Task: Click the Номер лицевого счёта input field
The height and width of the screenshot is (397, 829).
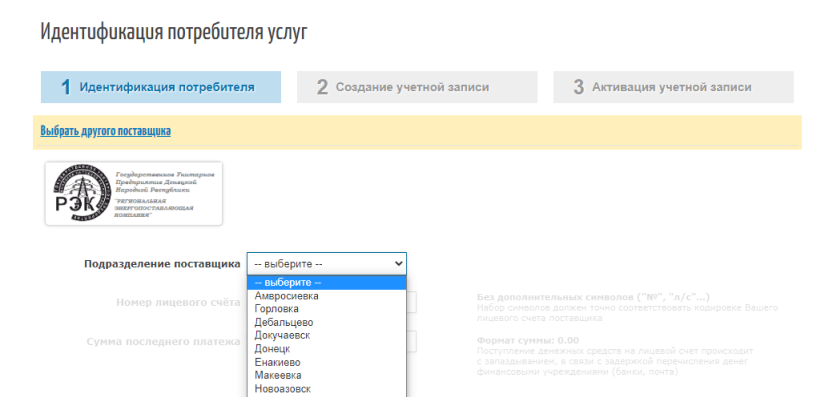Action: 411,302
